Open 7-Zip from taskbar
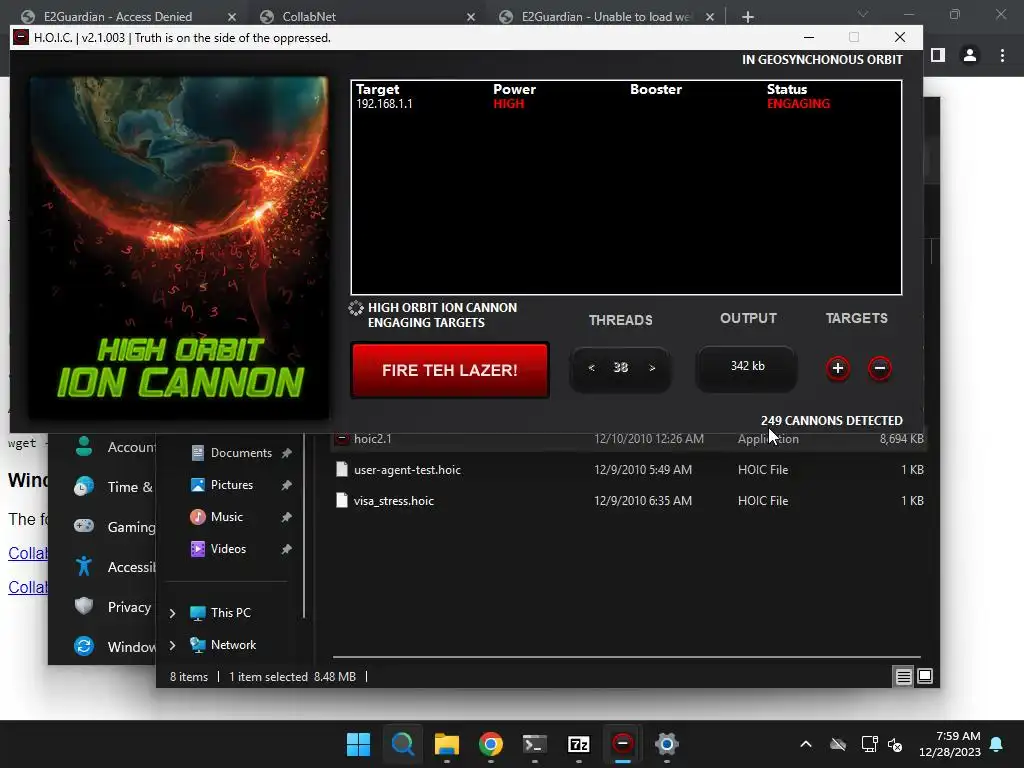The height and width of the screenshot is (768, 1024). click(x=579, y=744)
